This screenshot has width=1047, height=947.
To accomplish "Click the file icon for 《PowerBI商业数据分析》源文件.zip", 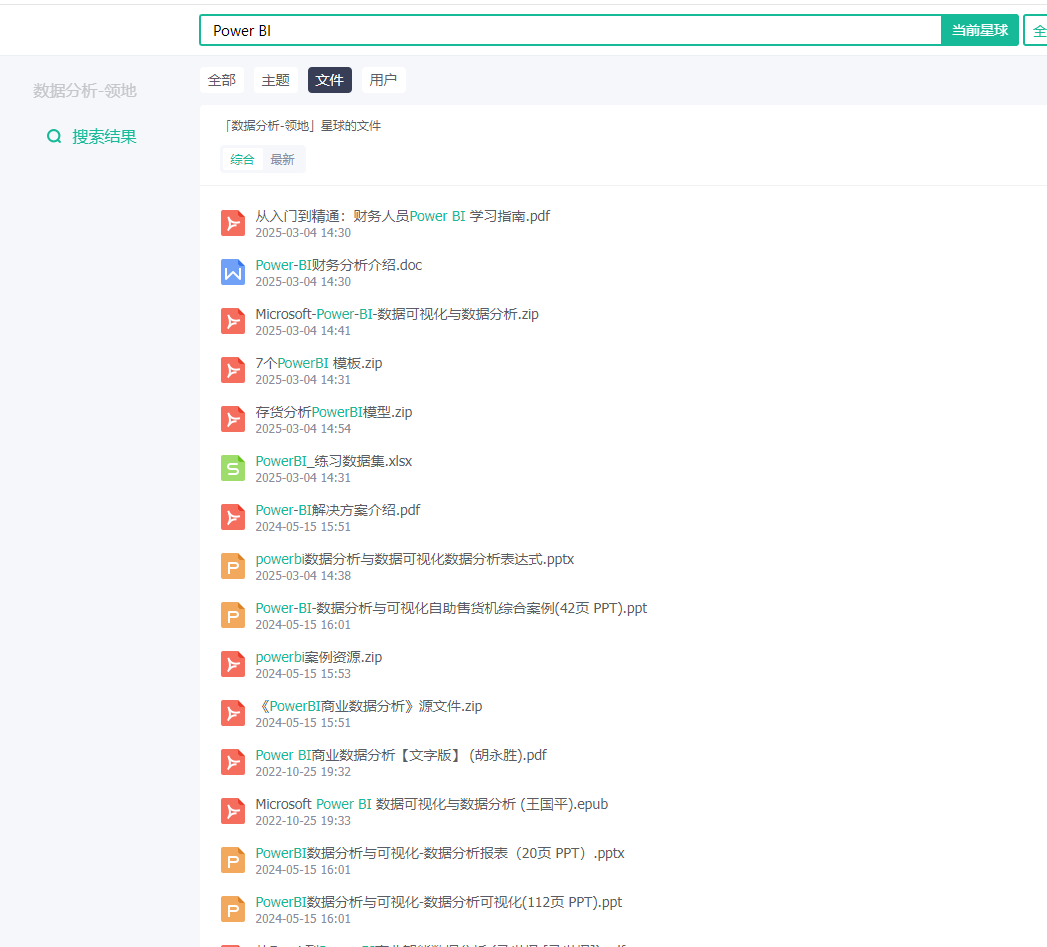I will tap(232, 713).
